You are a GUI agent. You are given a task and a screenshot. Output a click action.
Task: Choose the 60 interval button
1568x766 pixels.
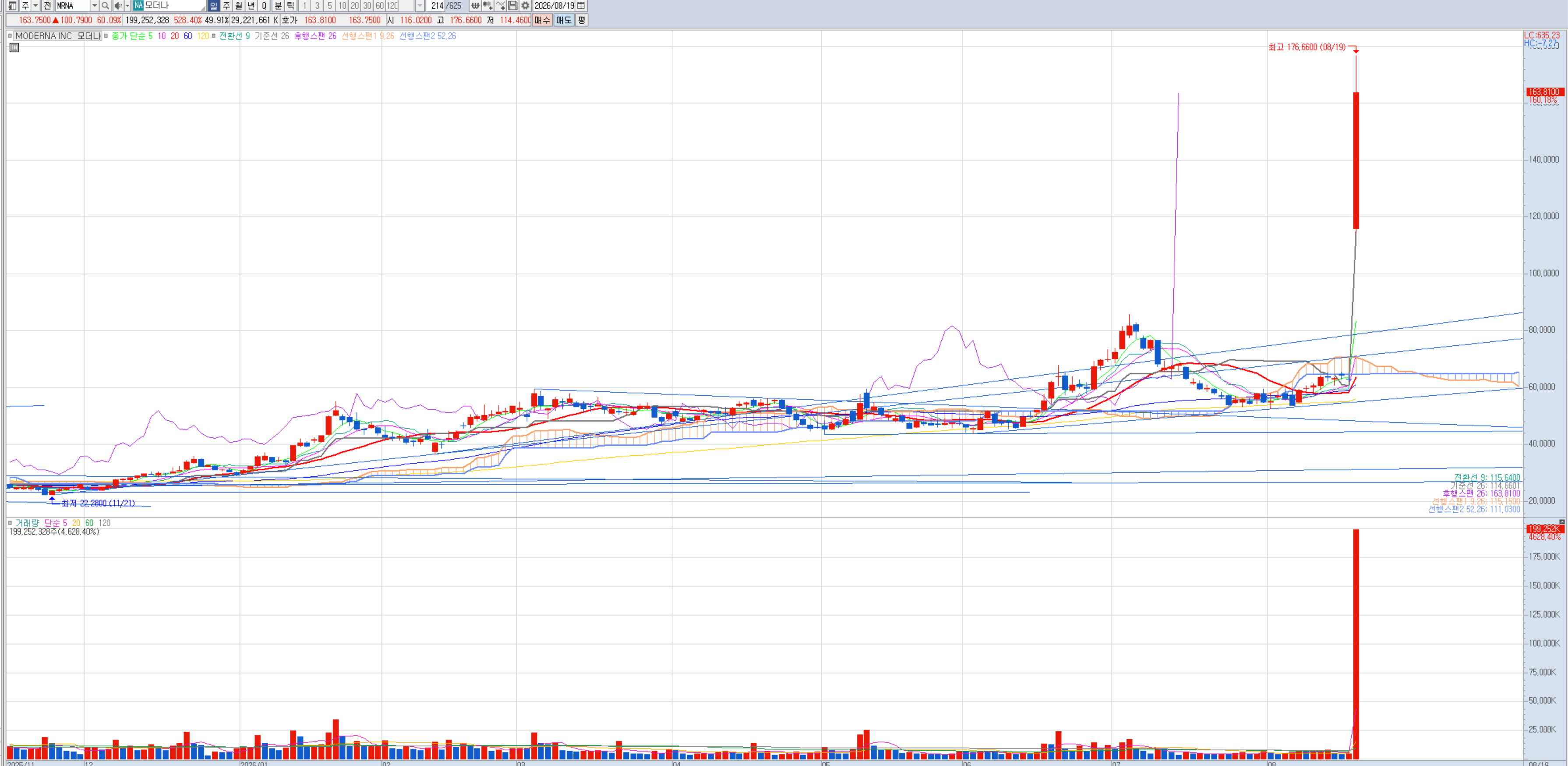click(x=380, y=6)
